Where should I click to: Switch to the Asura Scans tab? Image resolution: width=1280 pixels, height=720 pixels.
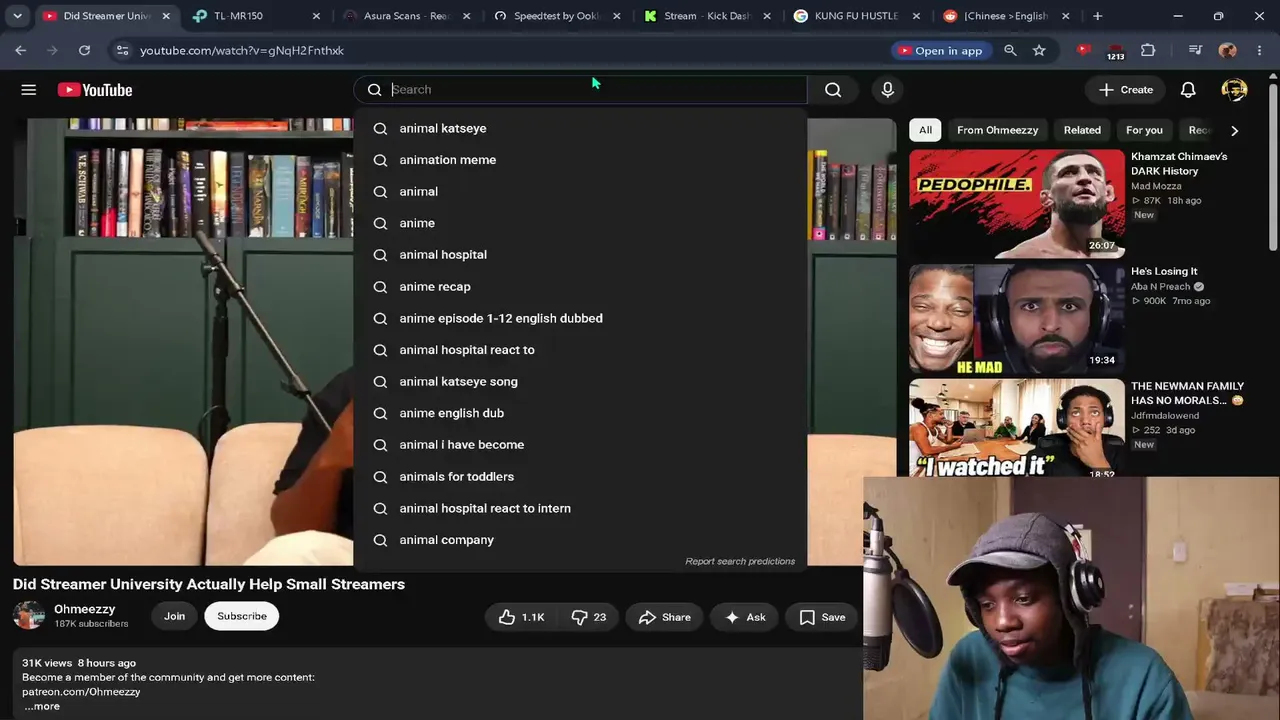point(406,16)
